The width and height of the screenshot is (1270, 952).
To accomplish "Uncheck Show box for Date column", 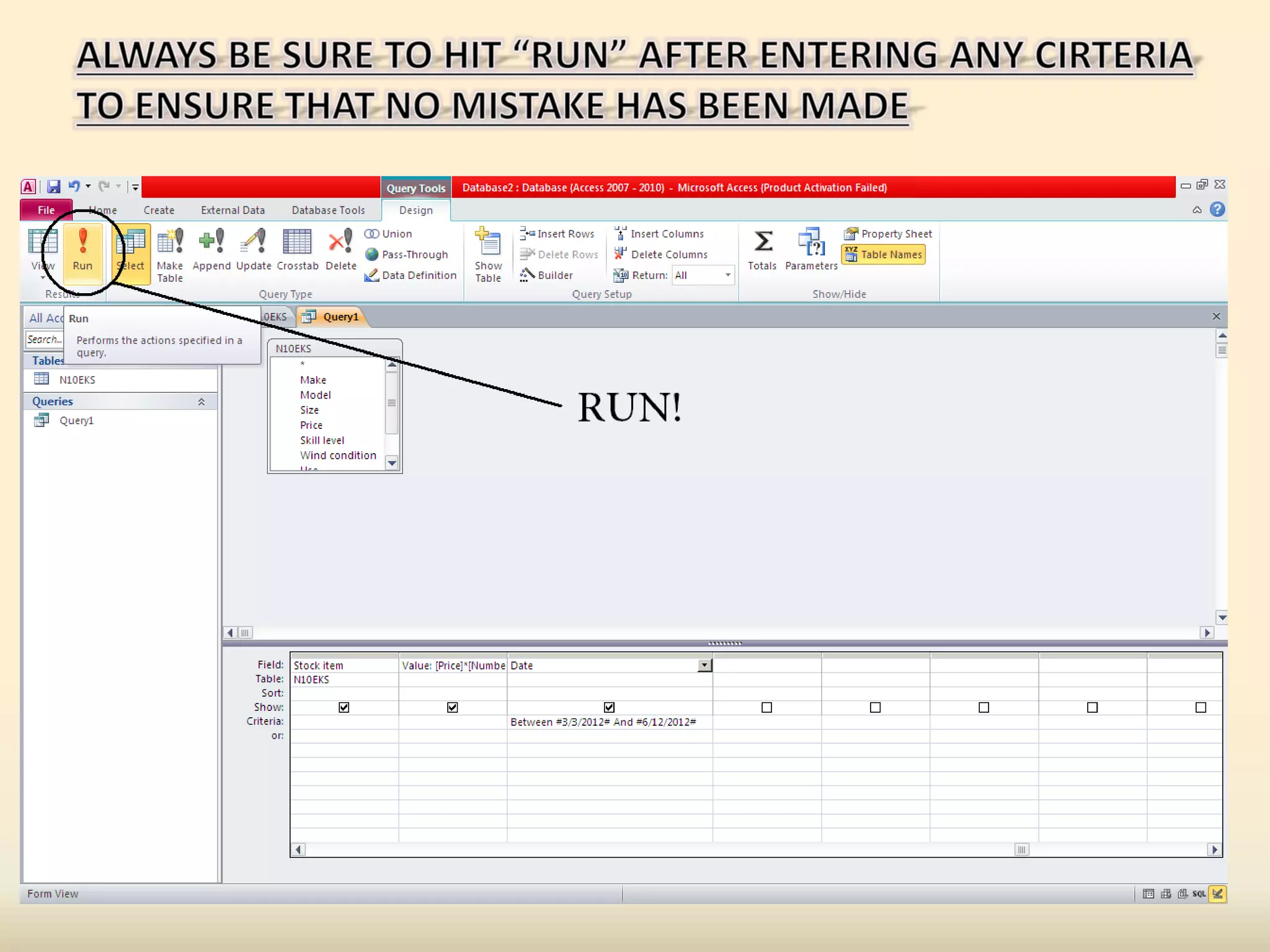I will 609,707.
